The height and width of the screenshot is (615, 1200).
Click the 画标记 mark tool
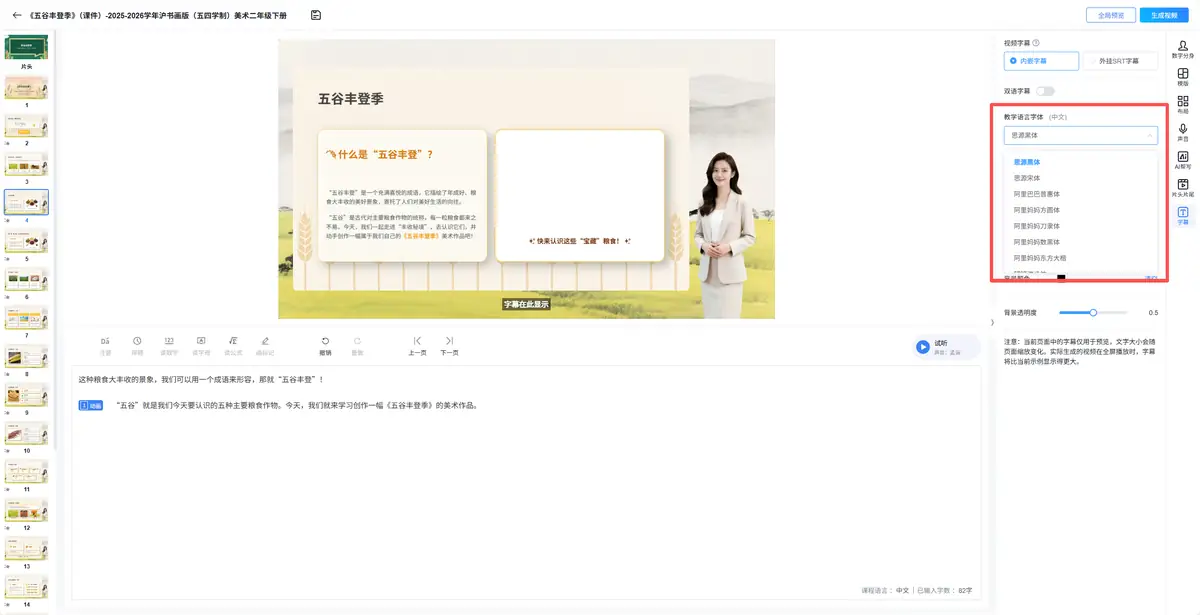point(265,346)
